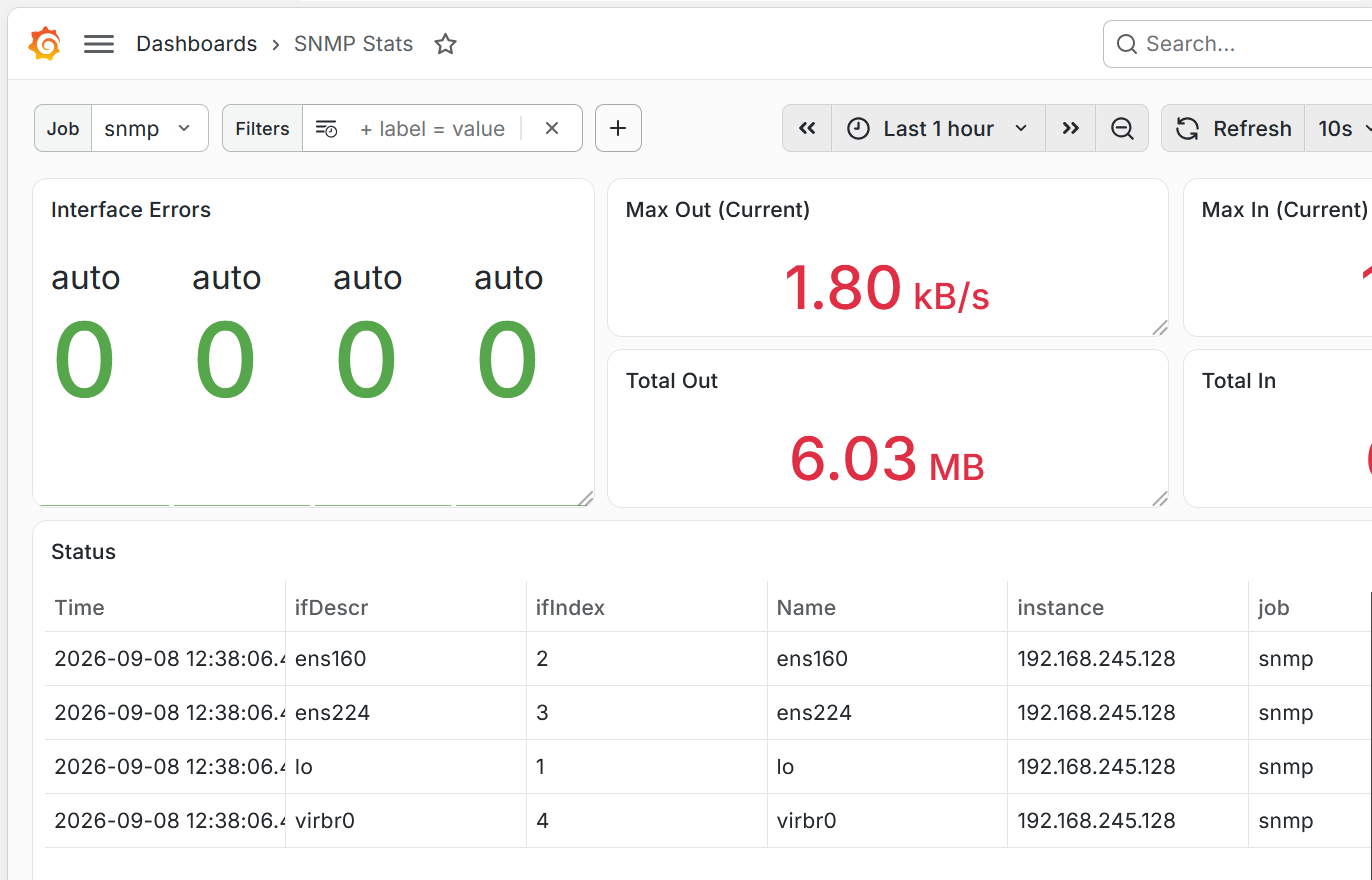Click the Filters history icon

click(x=326, y=128)
